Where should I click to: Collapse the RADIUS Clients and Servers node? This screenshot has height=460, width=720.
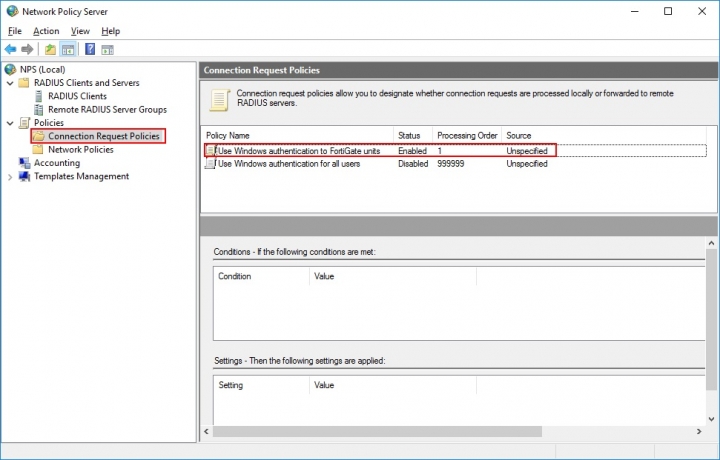point(10,83)
